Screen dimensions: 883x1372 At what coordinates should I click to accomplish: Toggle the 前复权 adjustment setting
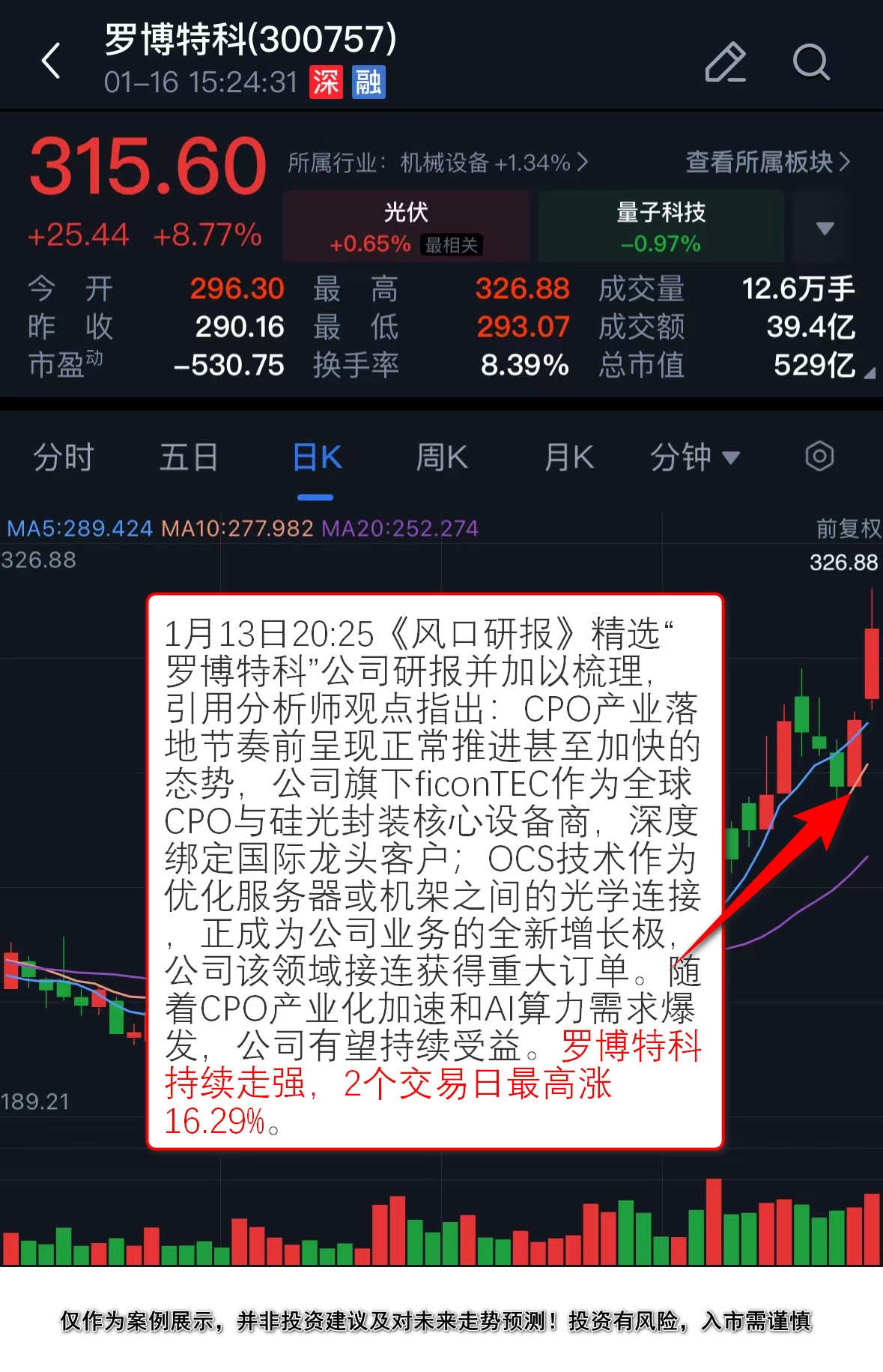click(x=848, y=528)
